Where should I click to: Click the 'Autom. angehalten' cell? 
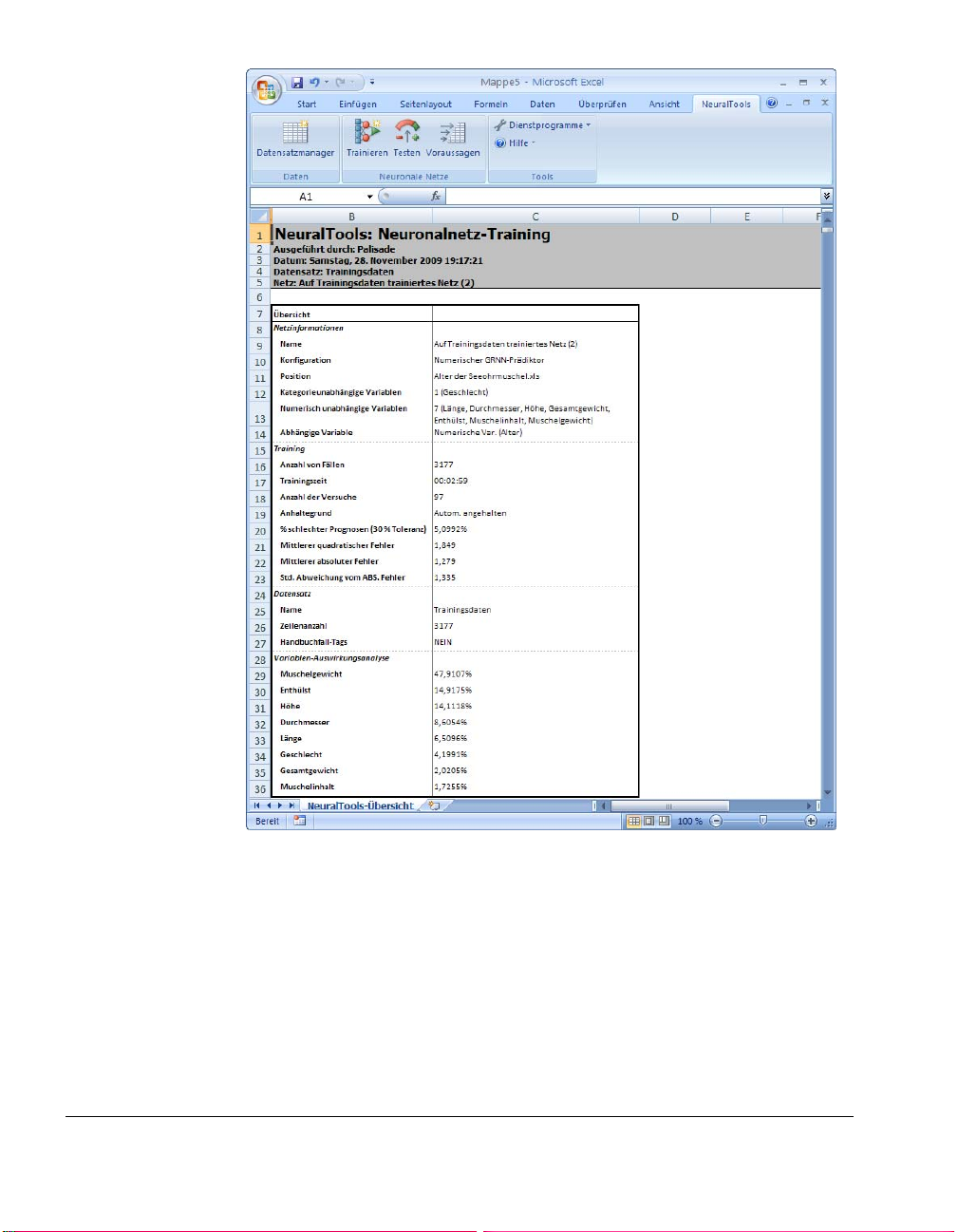coord(470,513)
